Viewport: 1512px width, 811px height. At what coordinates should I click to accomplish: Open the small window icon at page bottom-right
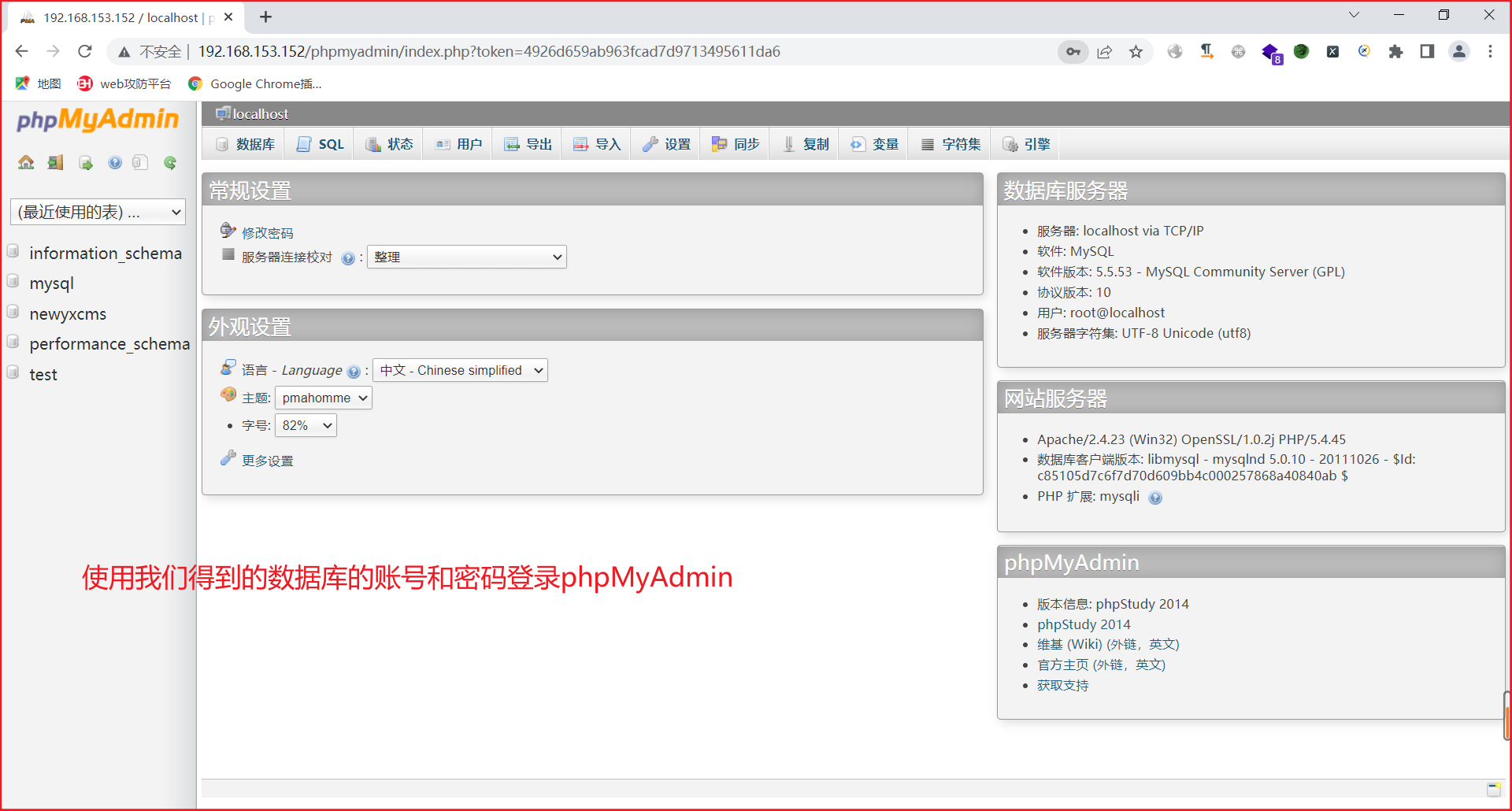(1493, 789)
